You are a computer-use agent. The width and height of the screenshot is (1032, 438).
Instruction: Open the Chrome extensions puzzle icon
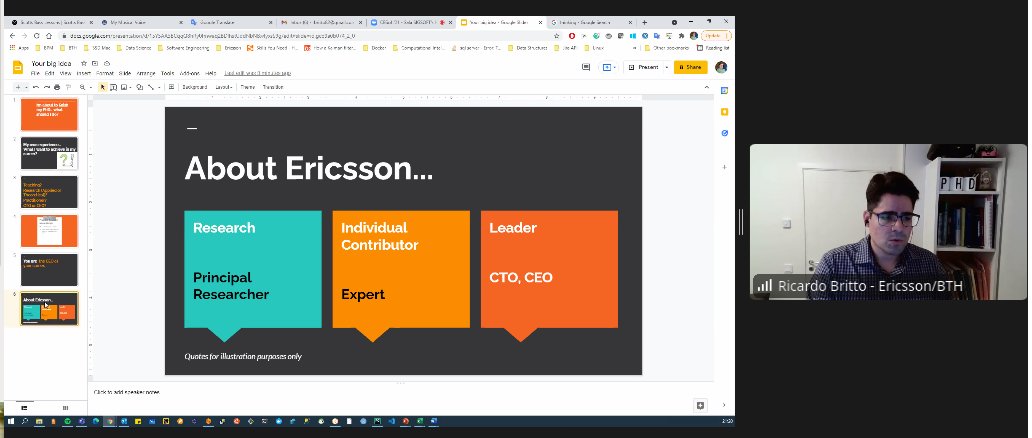click(682, 36)
